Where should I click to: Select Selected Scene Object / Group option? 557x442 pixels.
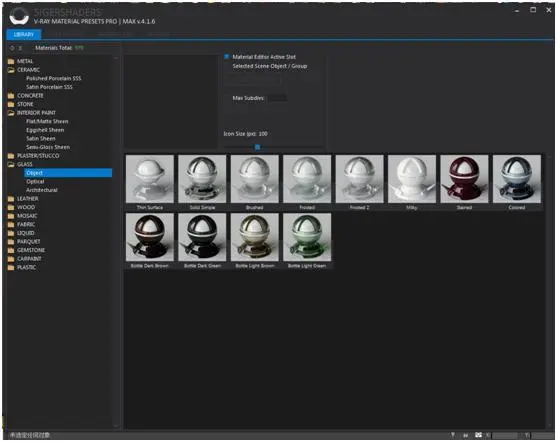[270, 66]
